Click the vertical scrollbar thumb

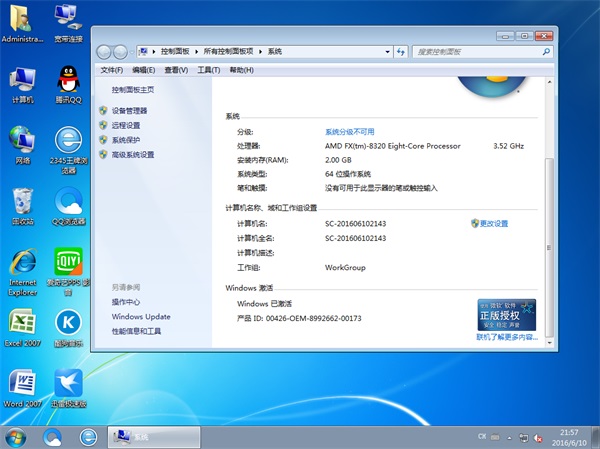549,247
